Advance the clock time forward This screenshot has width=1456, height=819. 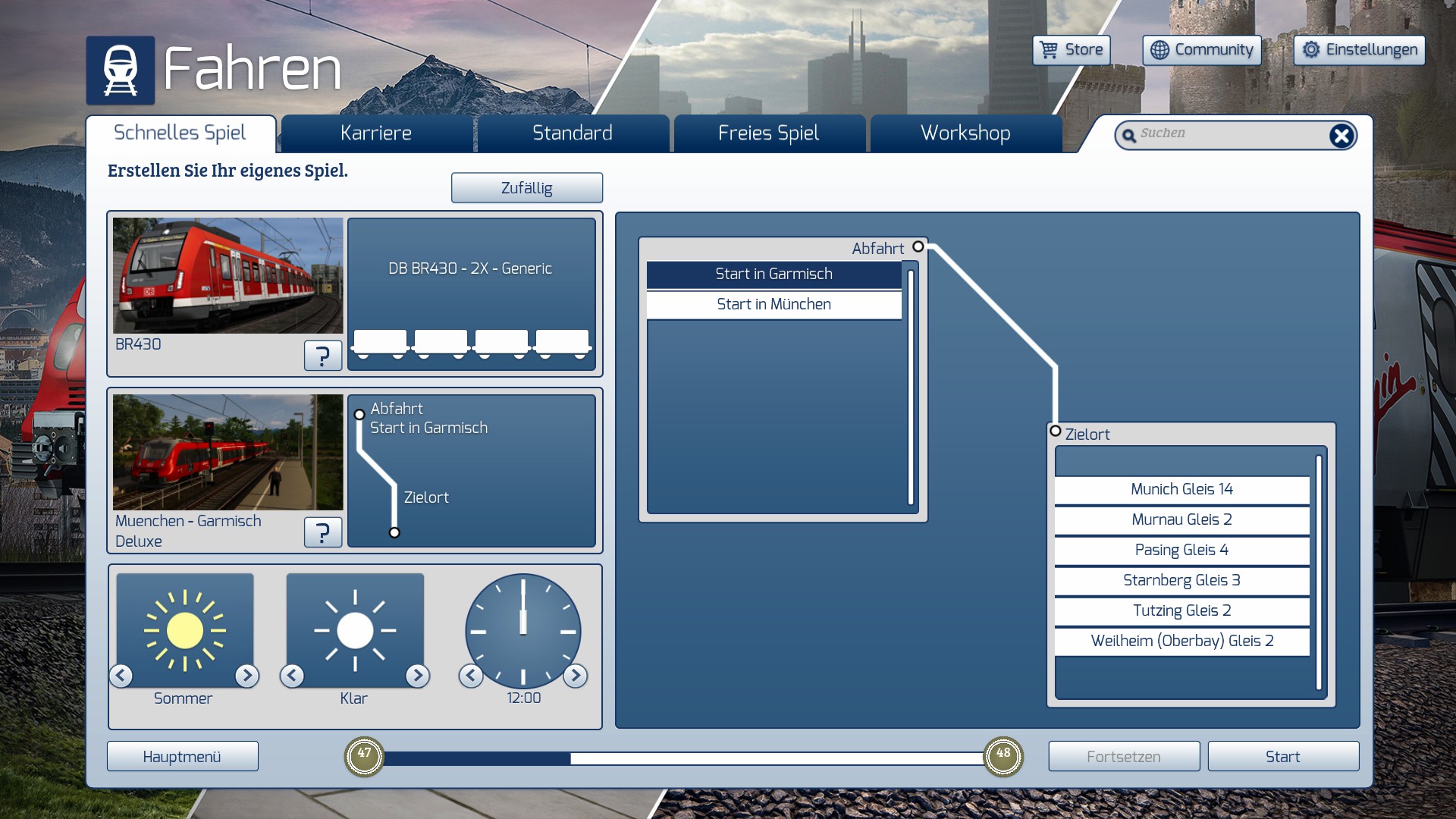click(575, 676)
